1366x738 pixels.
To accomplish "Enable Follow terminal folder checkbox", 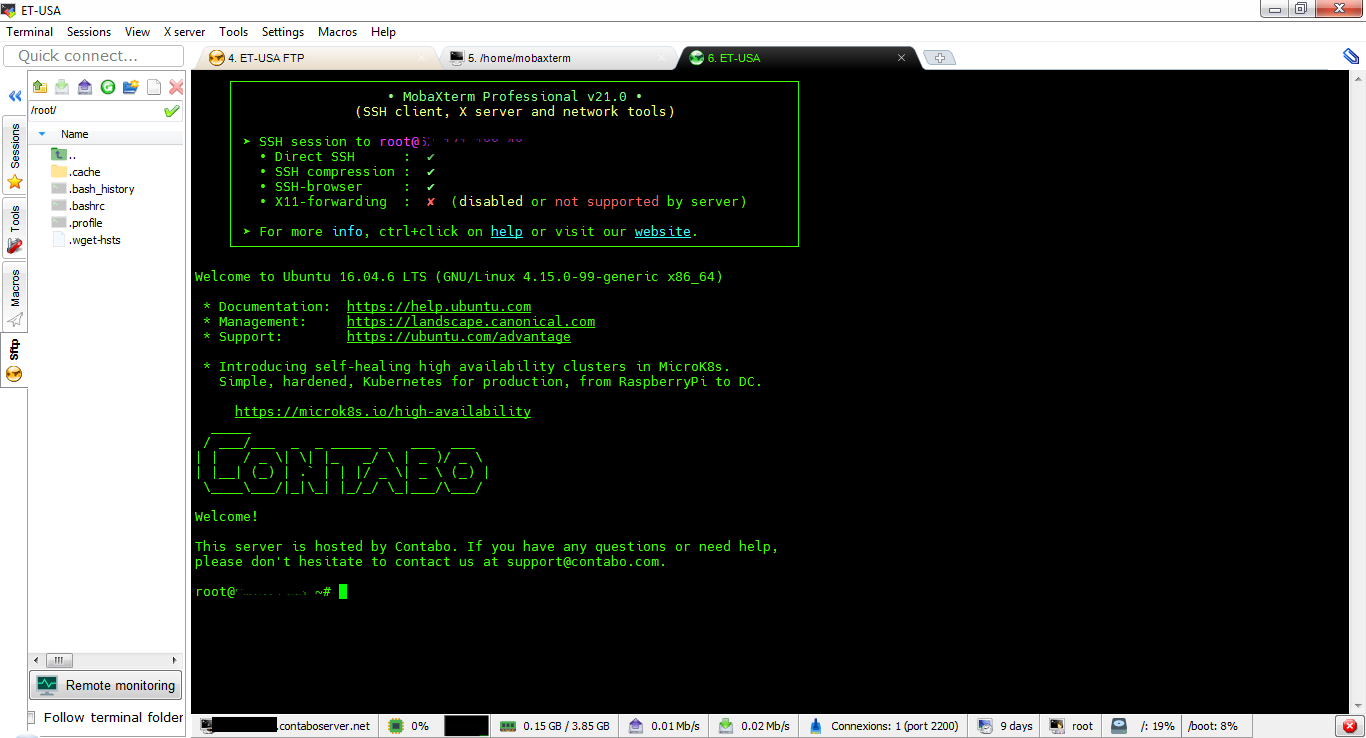I will coord(31,717).
